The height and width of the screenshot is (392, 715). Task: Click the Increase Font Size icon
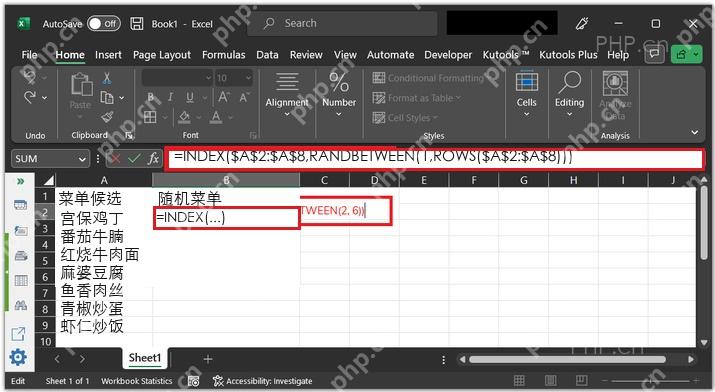pyautogui.click(x=224, y=97)
